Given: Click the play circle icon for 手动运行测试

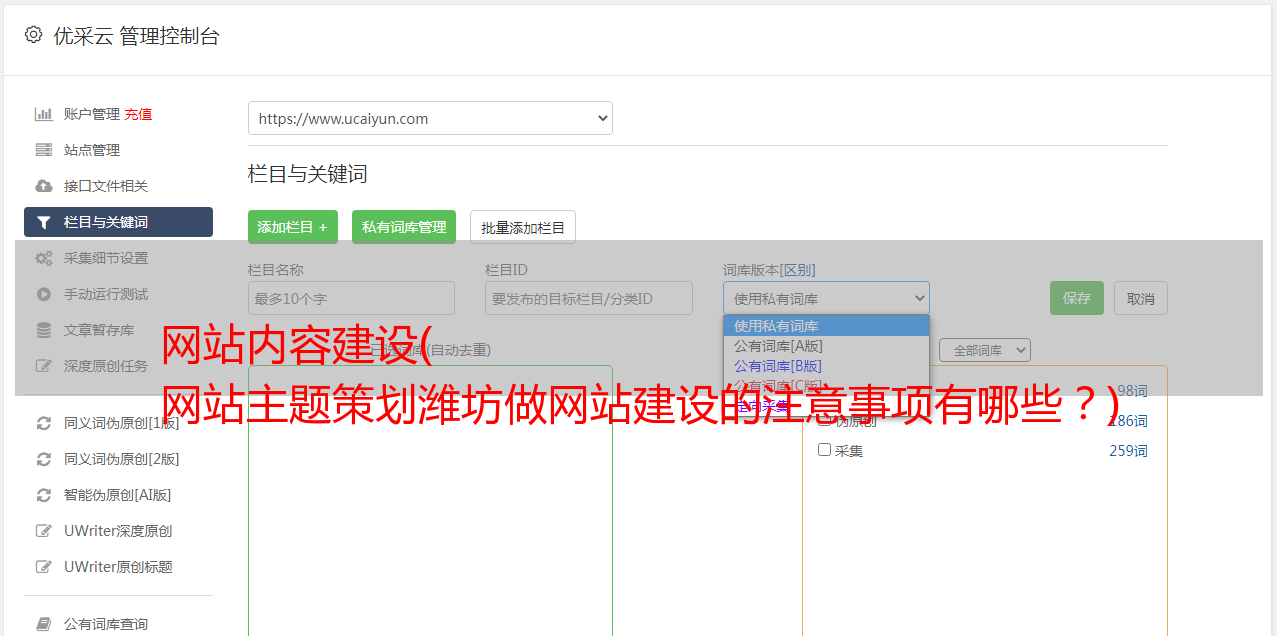Looking at the screenshot, I should click(x=44, y=294).
